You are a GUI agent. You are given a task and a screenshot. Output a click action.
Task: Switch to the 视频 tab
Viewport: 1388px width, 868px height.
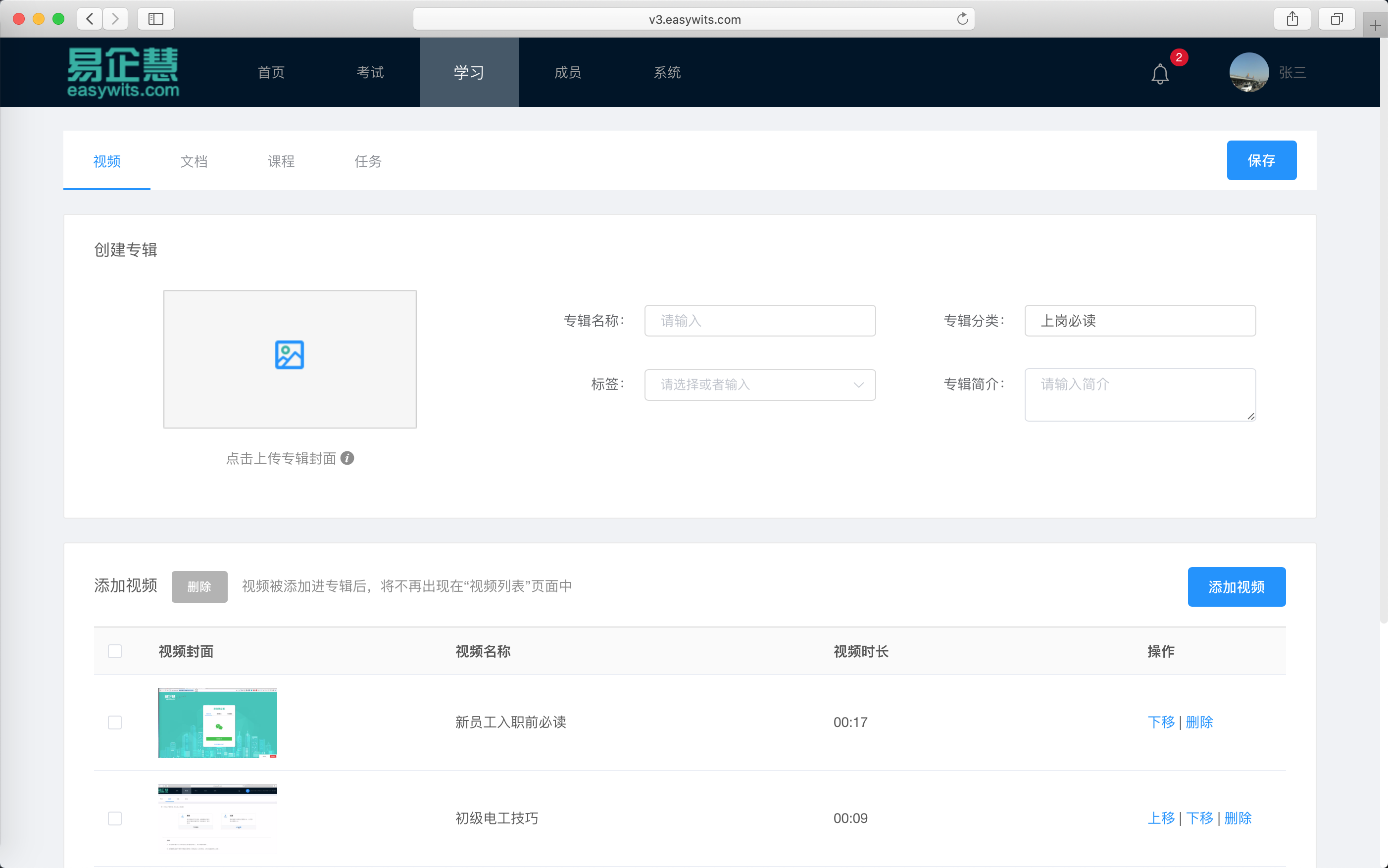pos(107,161)
